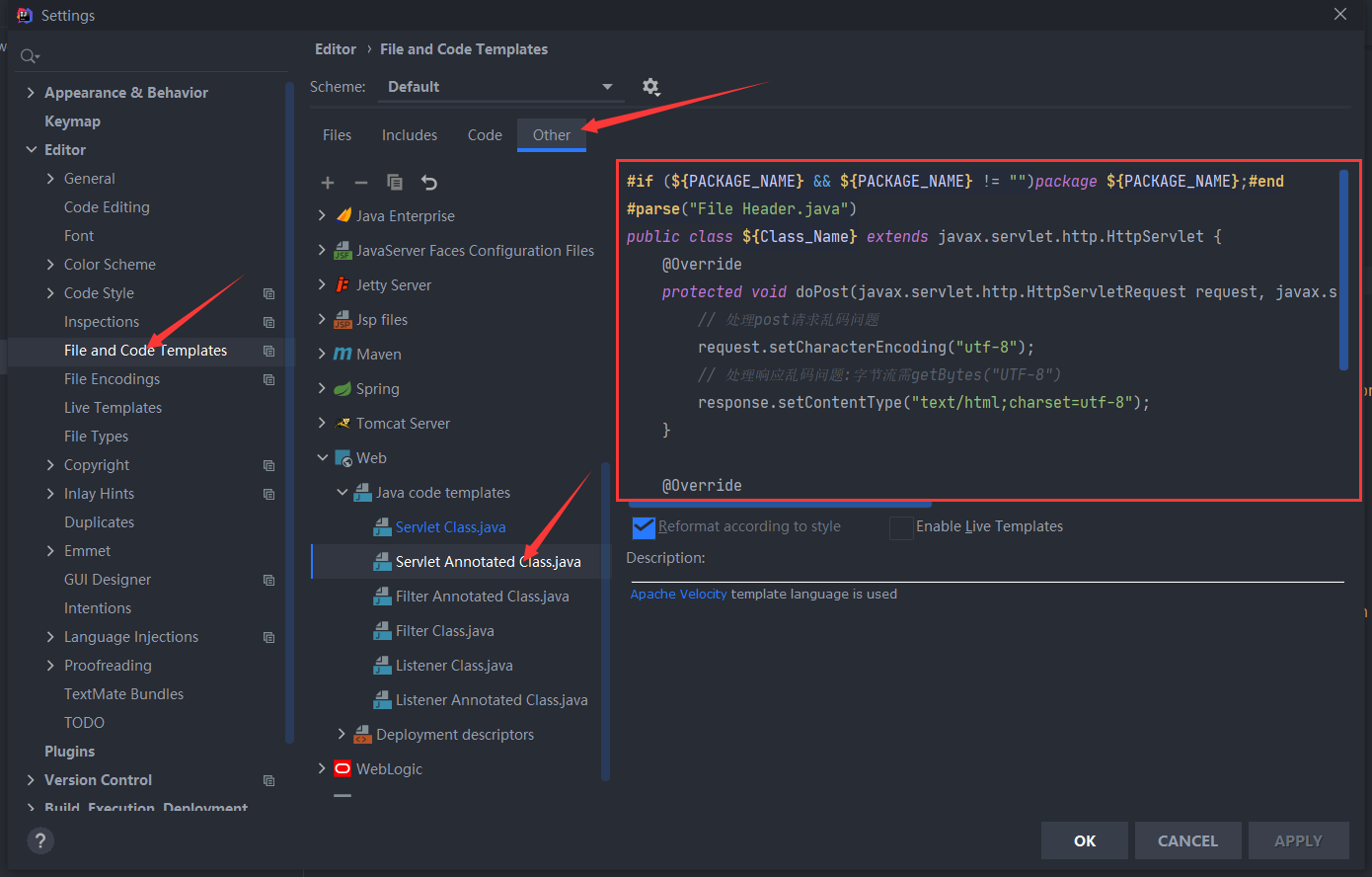The image size is (1372, 877).
Task: Click the help question mark icon
Action: click(39, 840)
